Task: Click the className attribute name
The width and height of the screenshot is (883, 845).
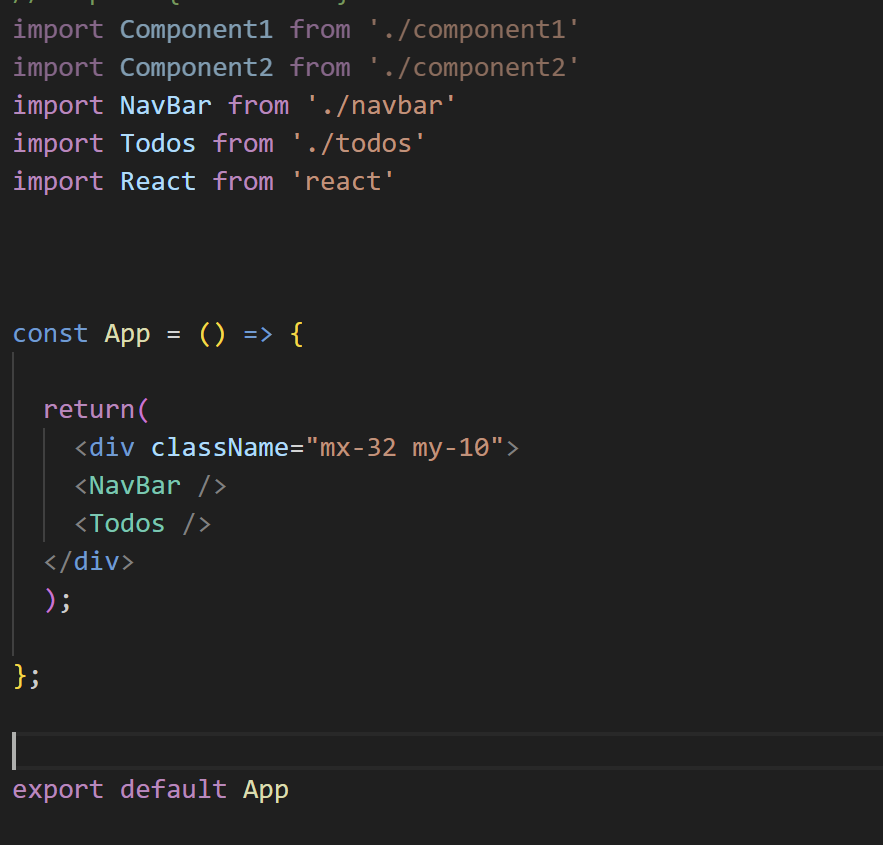Action: click(220, 448)
